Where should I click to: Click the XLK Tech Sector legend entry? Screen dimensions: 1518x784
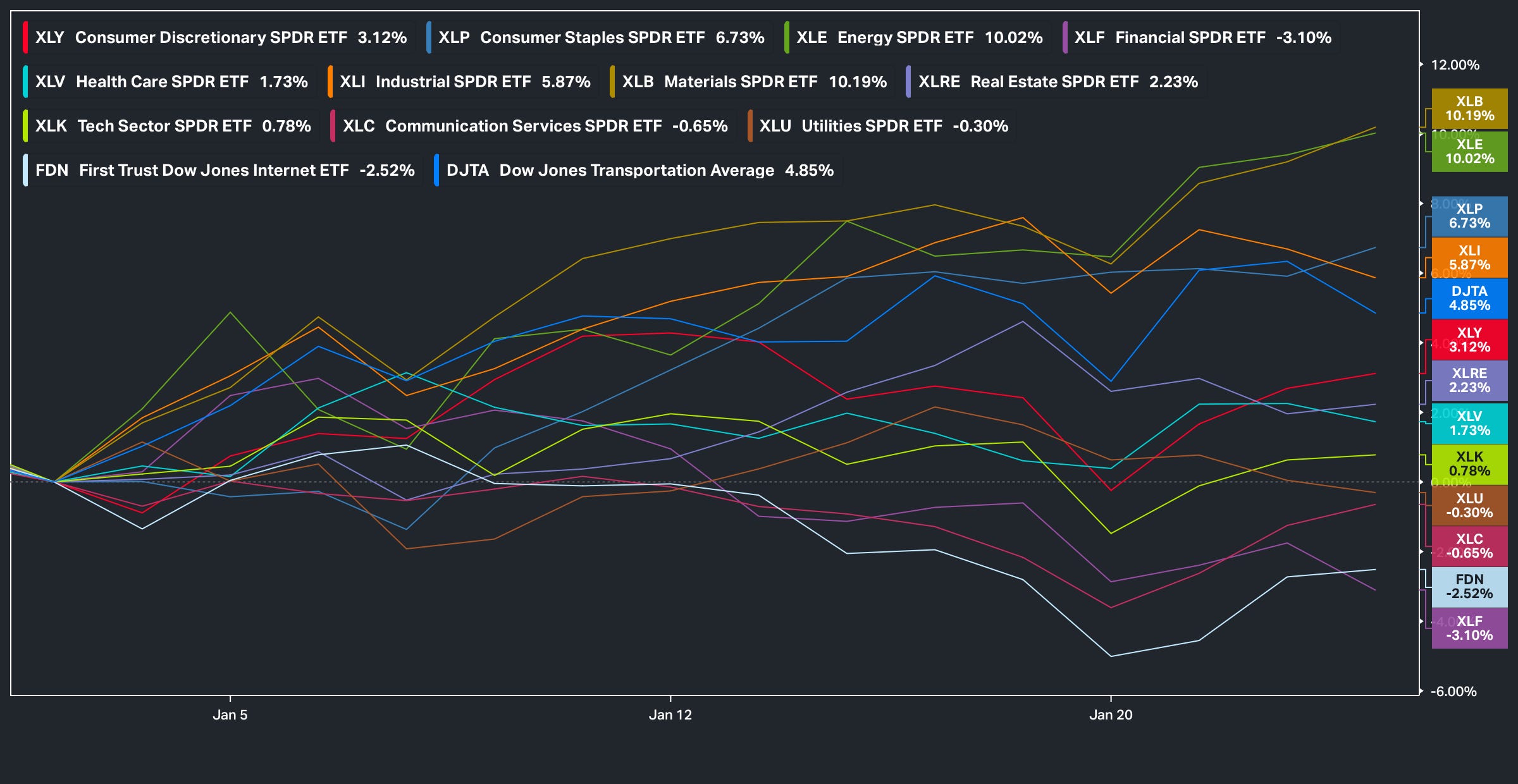173,126
